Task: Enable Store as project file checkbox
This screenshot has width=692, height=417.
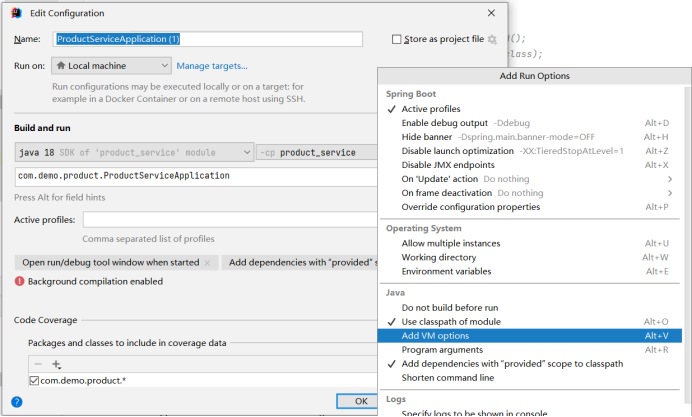Action: (x=397, y=39)
